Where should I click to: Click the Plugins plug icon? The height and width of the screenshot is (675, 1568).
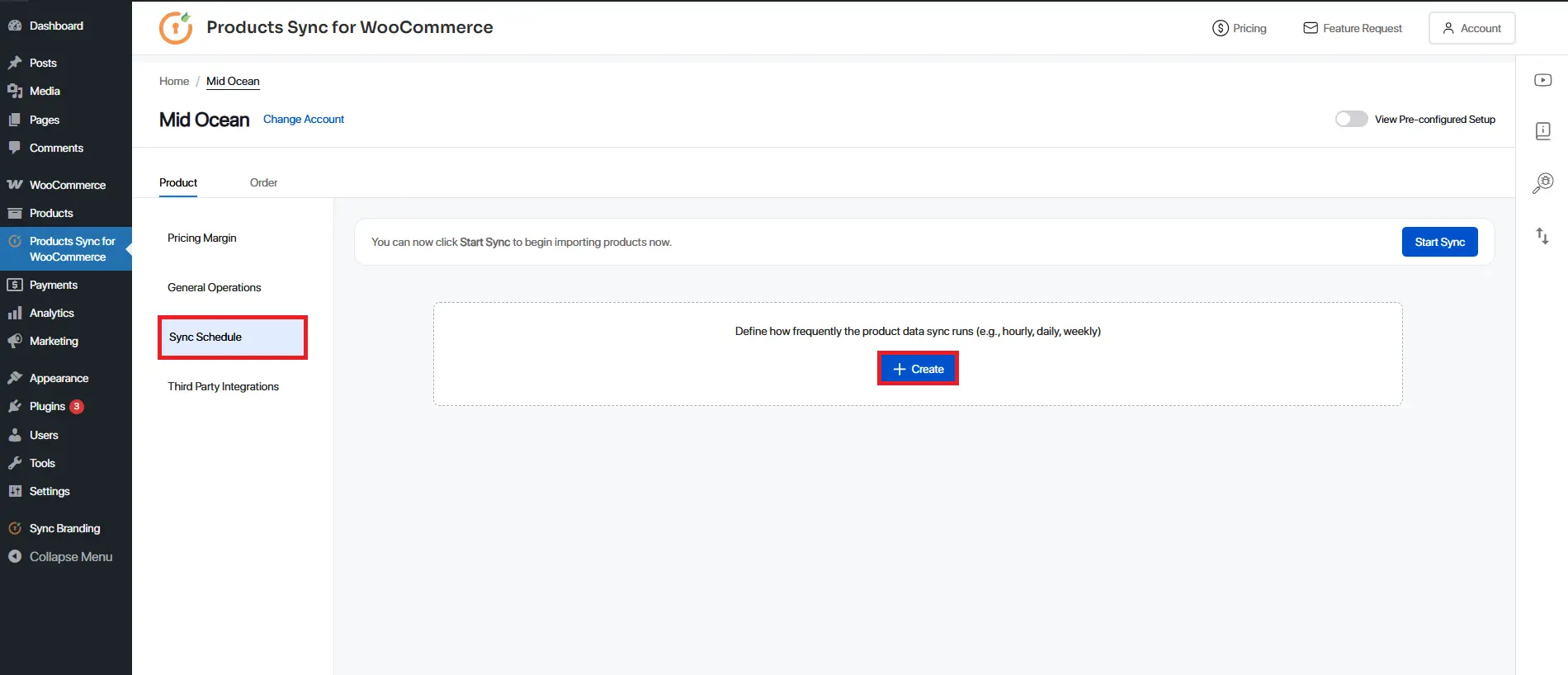point(15,406)
